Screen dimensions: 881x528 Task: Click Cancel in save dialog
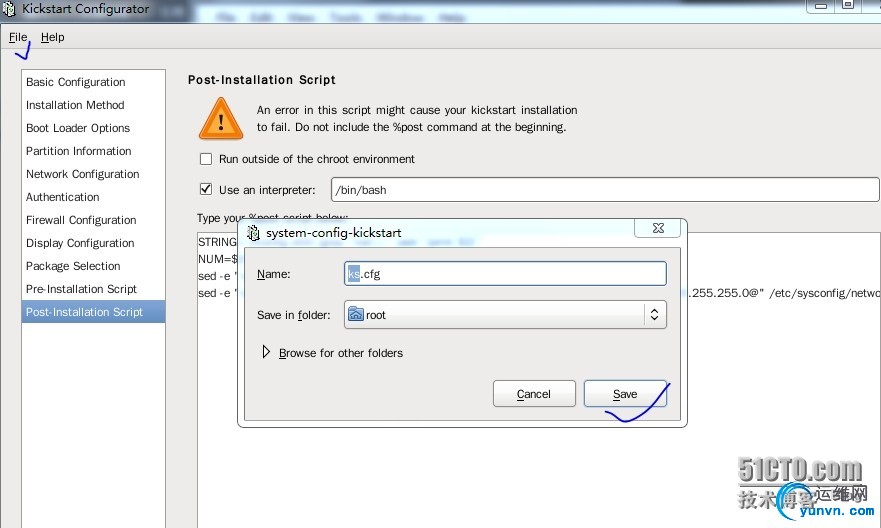pos(534,394)
